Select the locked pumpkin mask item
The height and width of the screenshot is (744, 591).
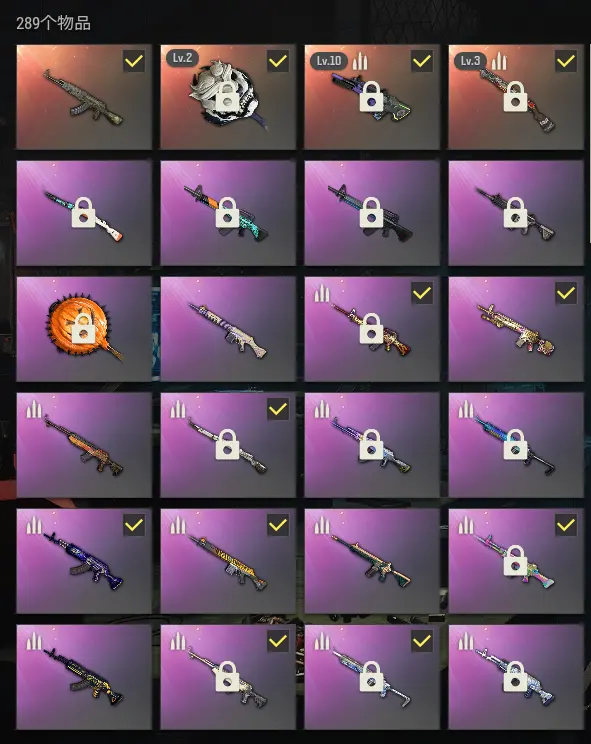(x=84, y=329)
